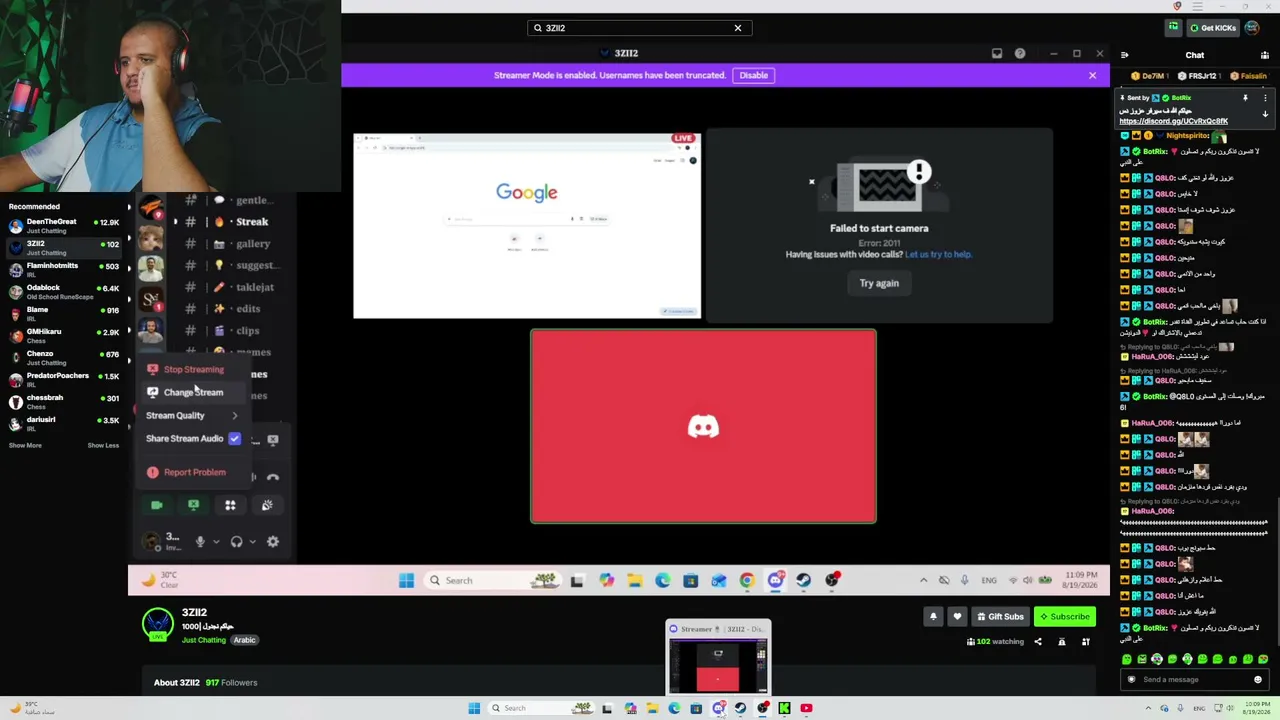Dismiss the Streamer Mode banner

[1092, 75]
